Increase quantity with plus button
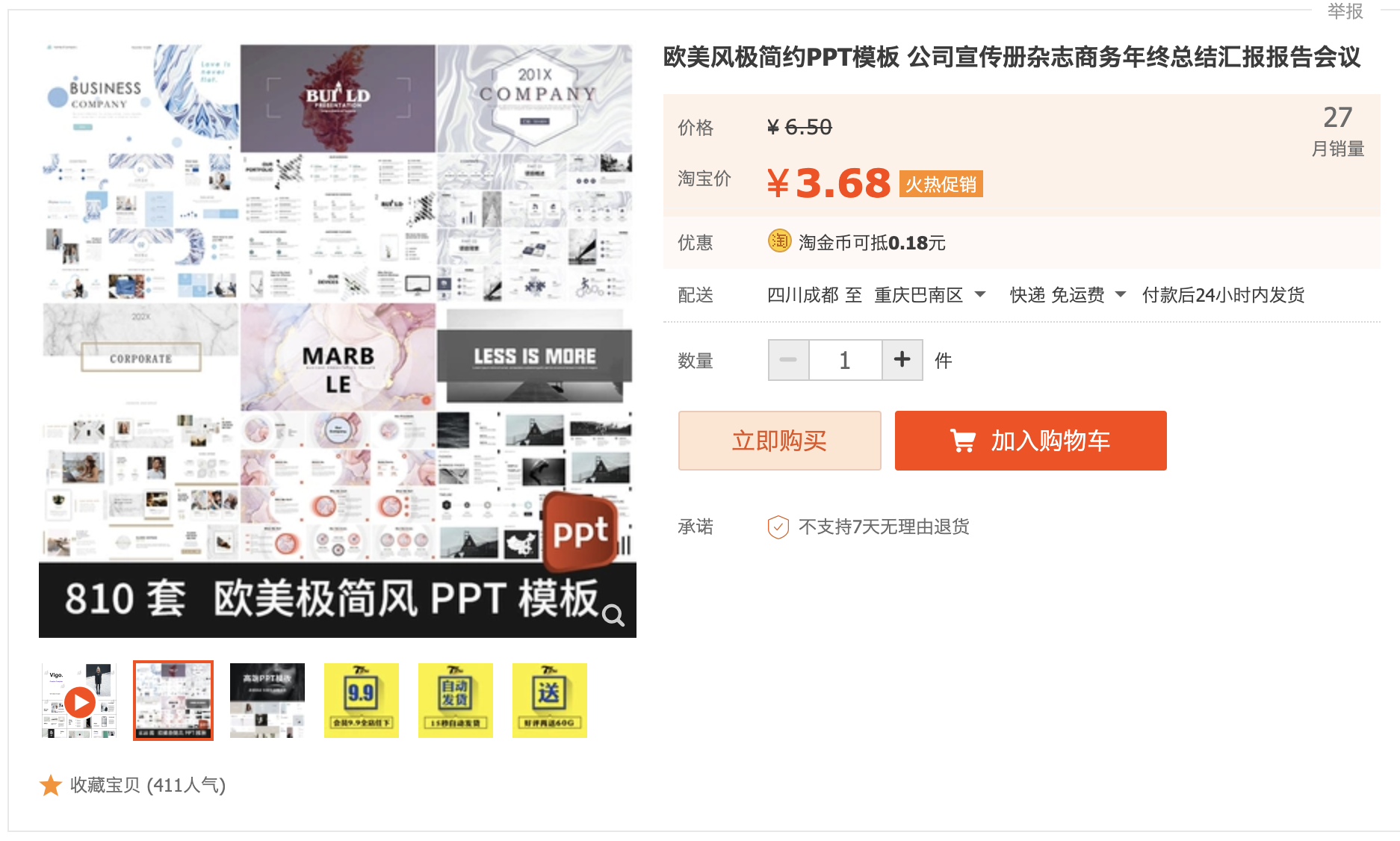 pos(902,360)
